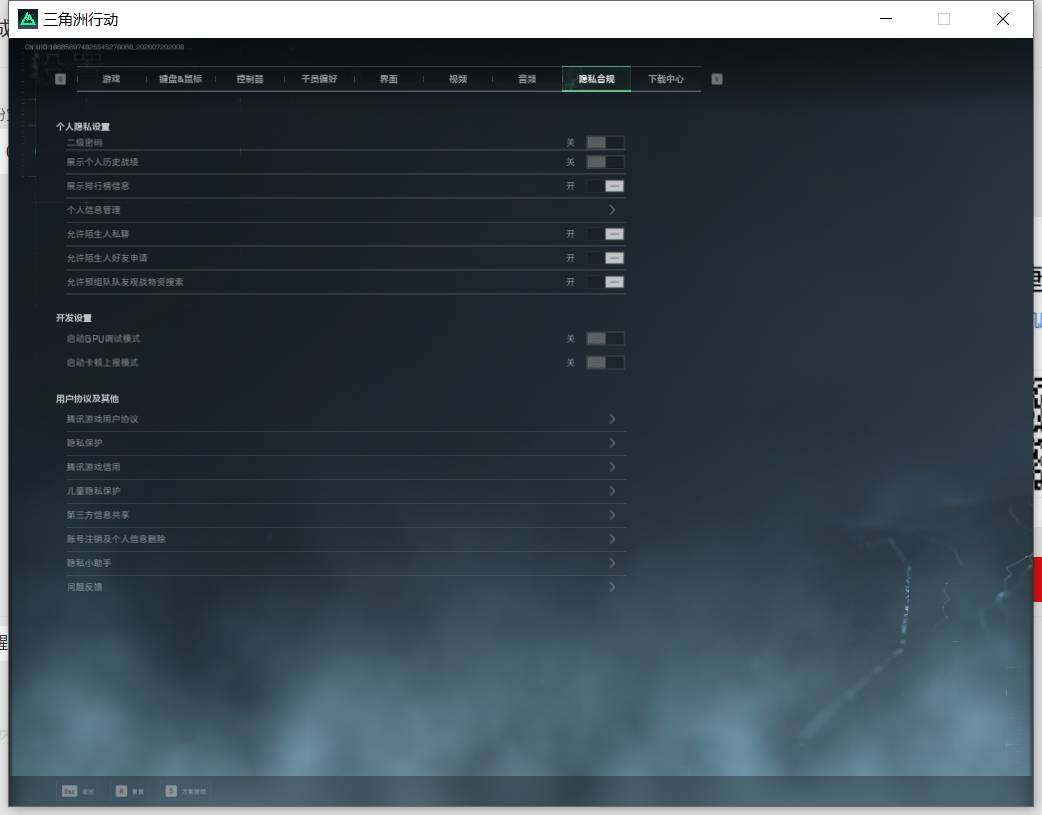1042x815 pixels.
Task: Expand 儿童隐私保护 arrow
Action: point(612,491)
